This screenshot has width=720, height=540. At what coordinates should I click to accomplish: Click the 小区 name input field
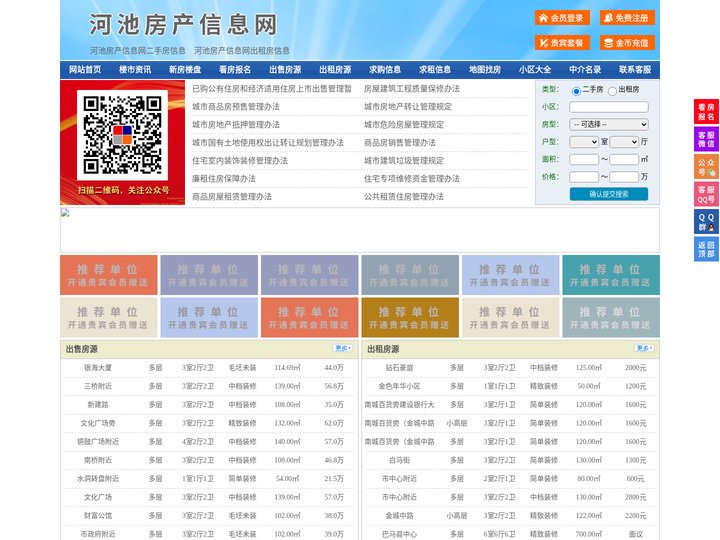tap(608, 107)
